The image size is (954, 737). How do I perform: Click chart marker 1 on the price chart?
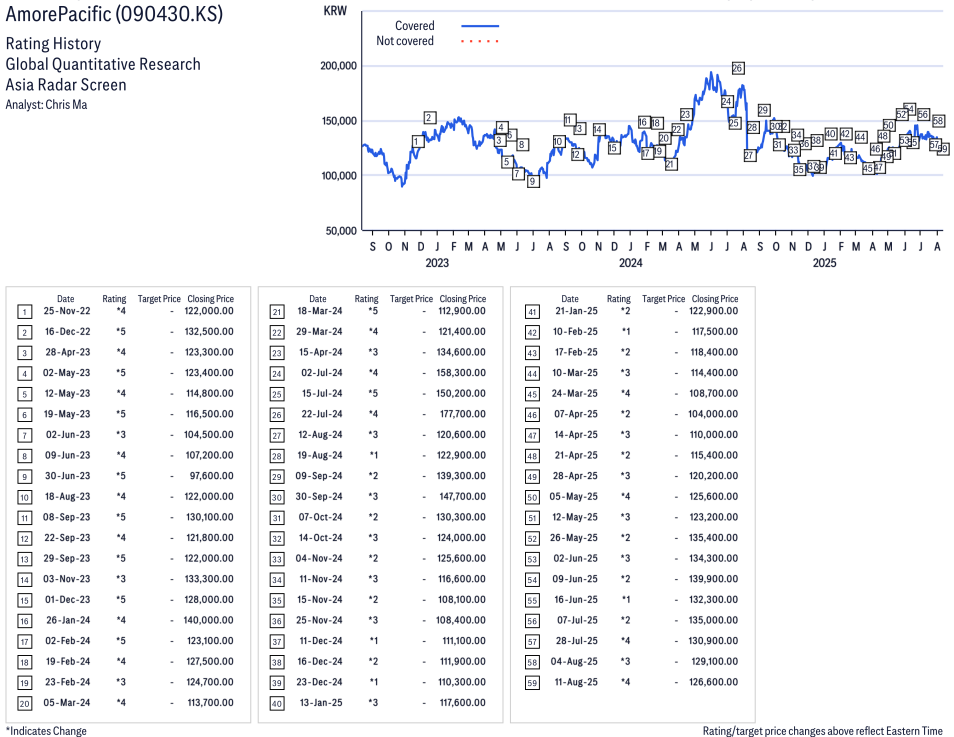tap(417, 142)
